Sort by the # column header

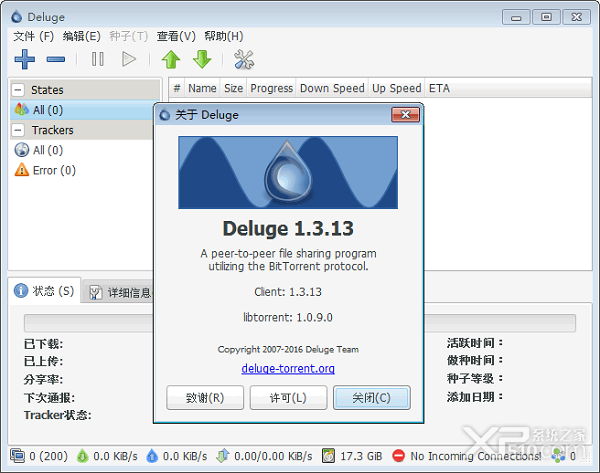[177, 88]
